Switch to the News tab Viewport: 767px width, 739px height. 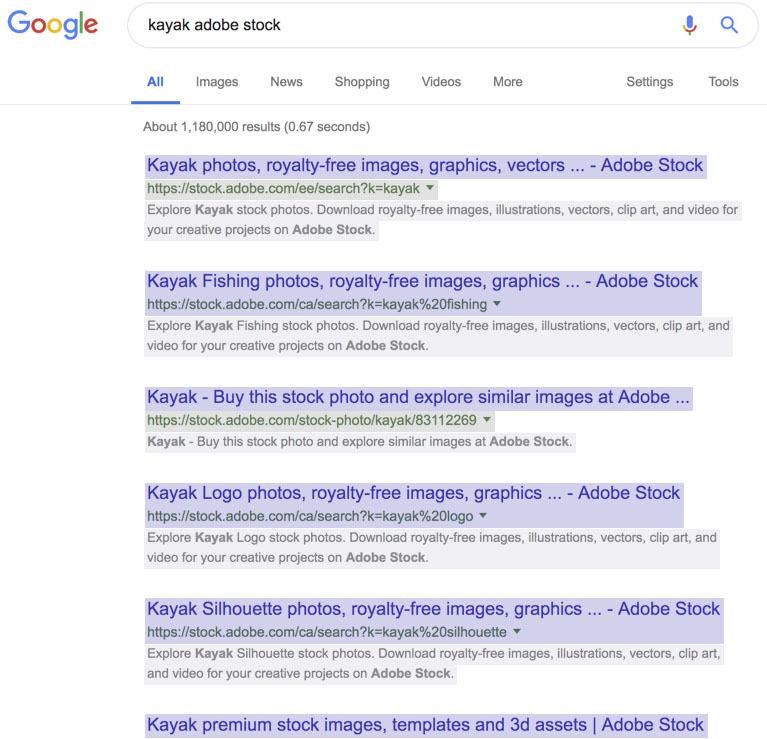286,82
